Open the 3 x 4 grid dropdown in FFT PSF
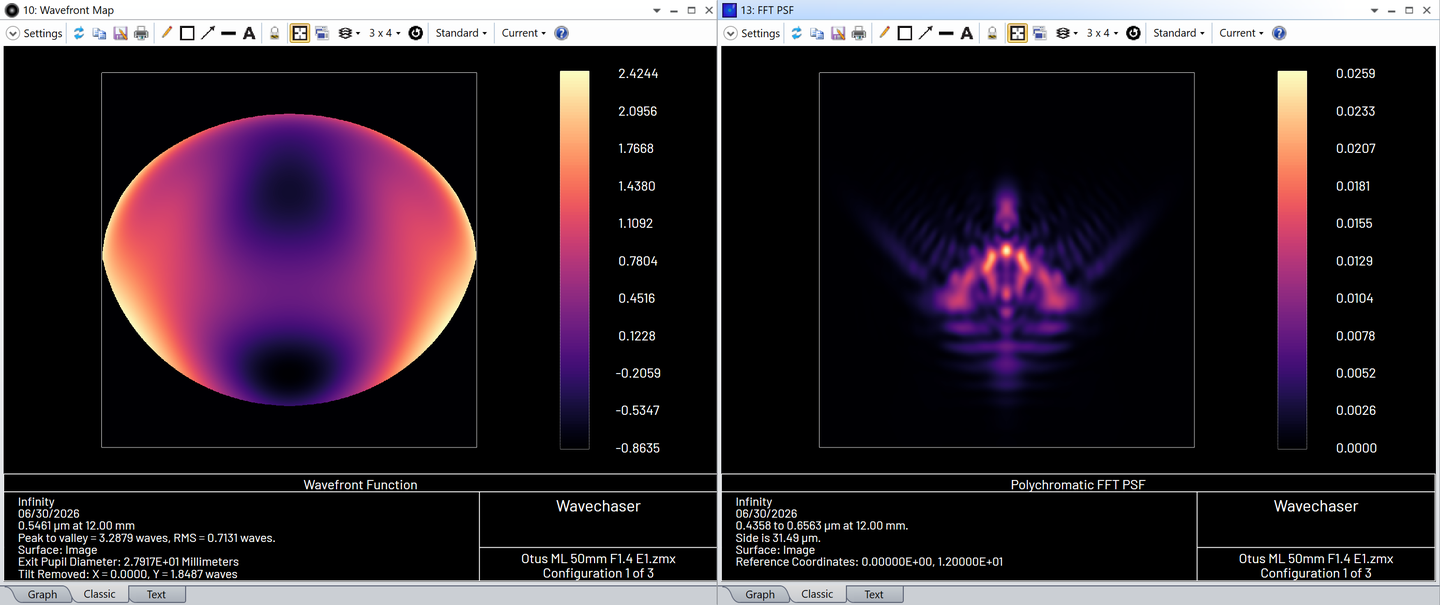 [1102, 33]
